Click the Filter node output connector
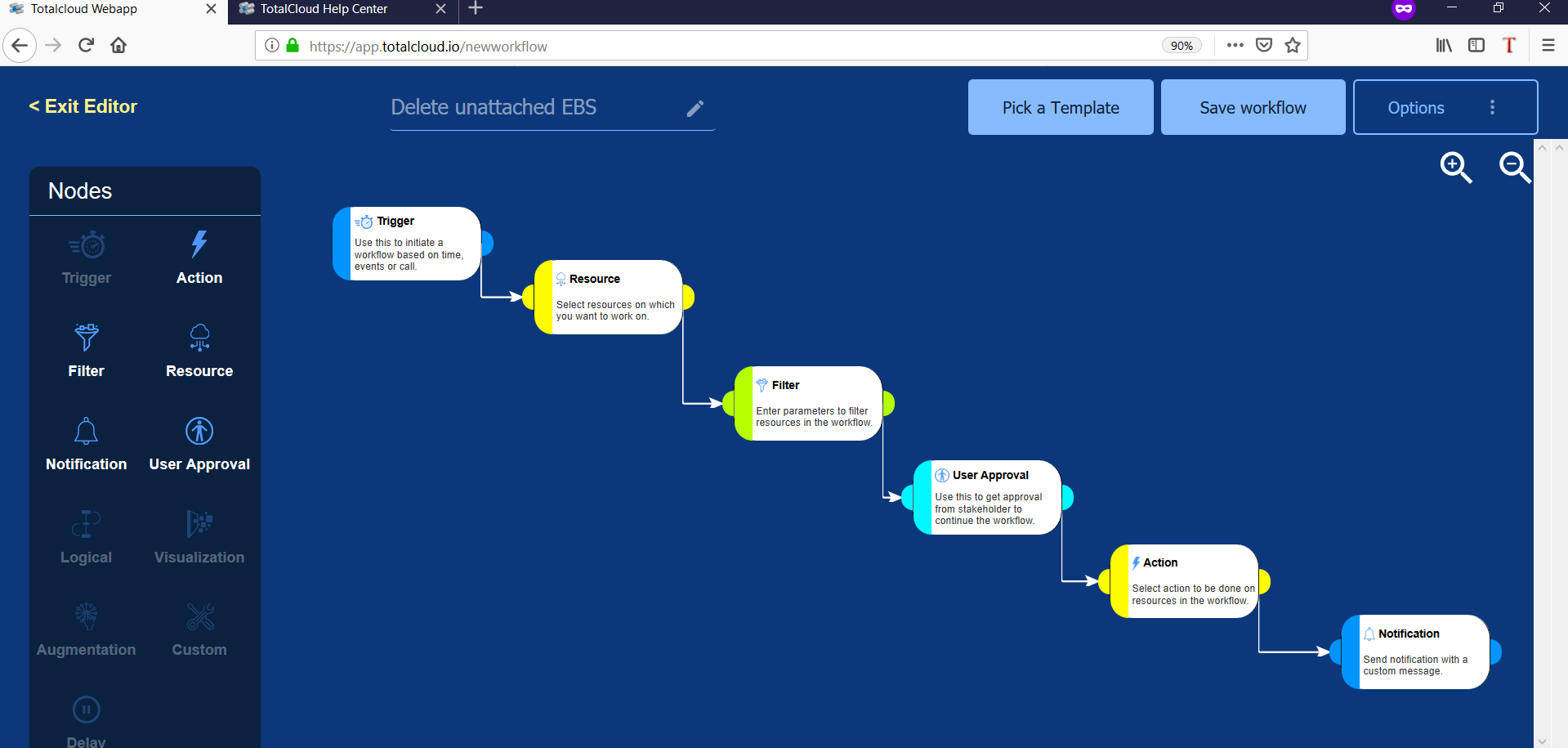Image resolution: width=1568 pixels, height=748 pixels. [889, 403]
